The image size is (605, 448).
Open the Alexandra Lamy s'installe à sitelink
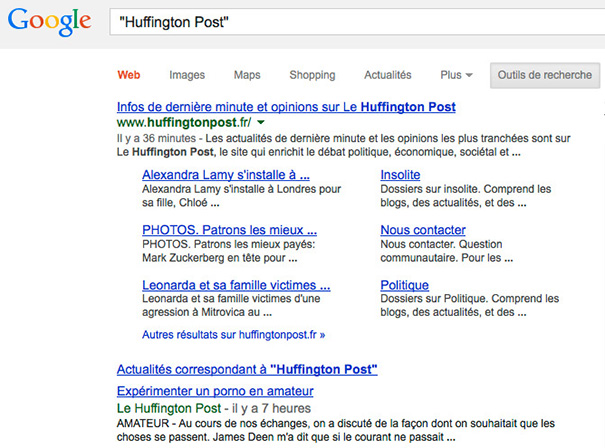(x=226, y=175)
